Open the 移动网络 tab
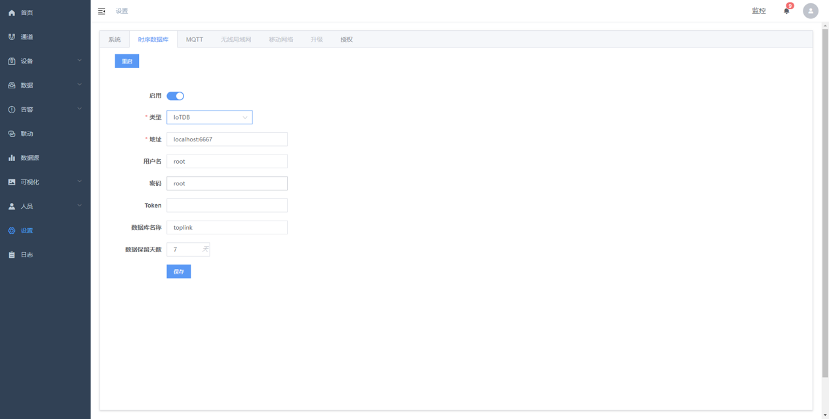Viewport: 830px width, 420px height. coord(281,40)
